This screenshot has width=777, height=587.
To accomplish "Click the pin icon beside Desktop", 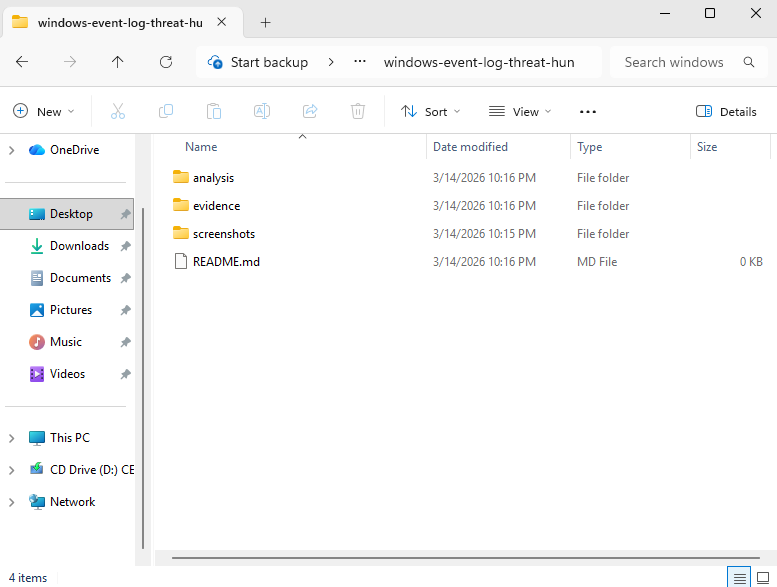I will 125,214.
